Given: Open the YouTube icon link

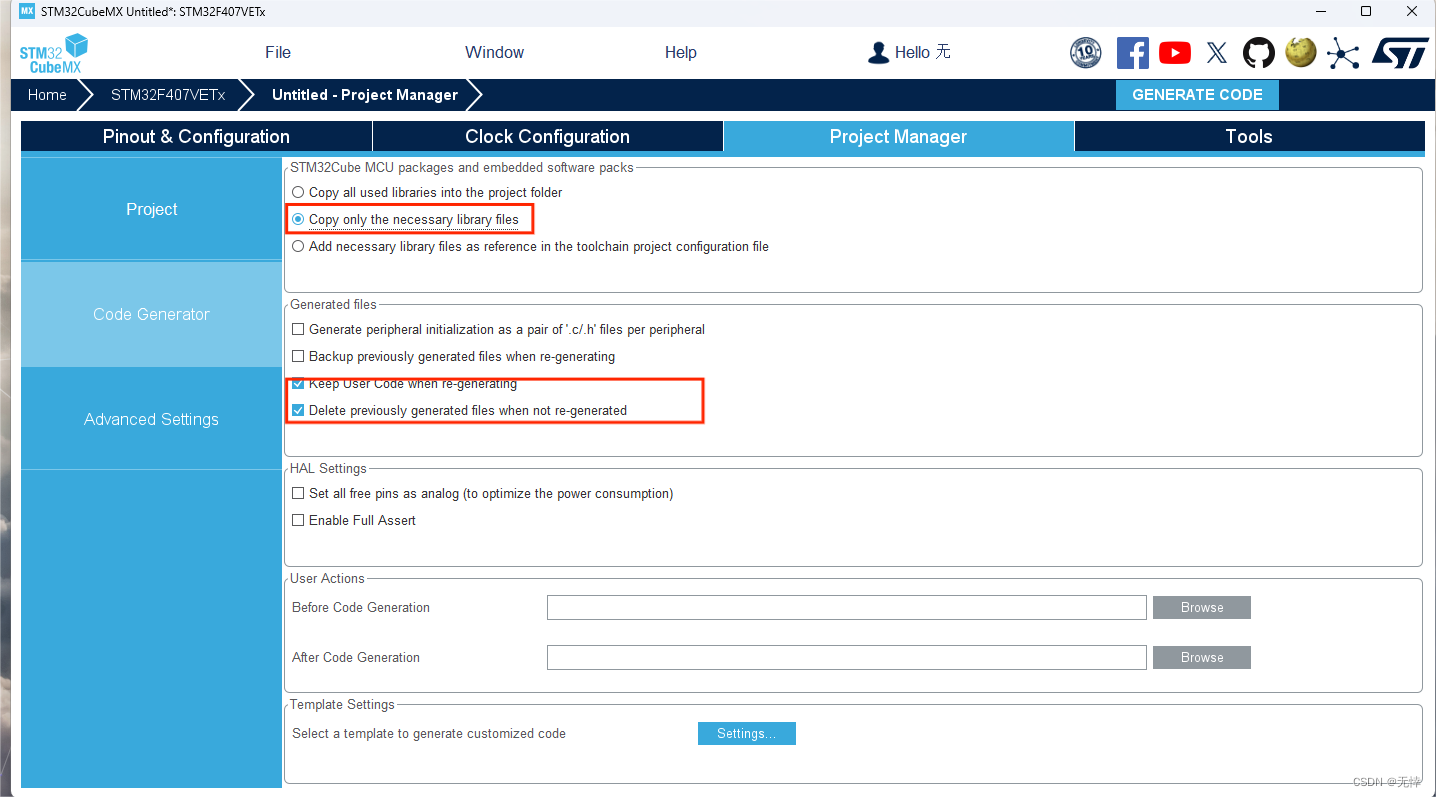Looking at the screenshot, I should (x=1175, y=53).
